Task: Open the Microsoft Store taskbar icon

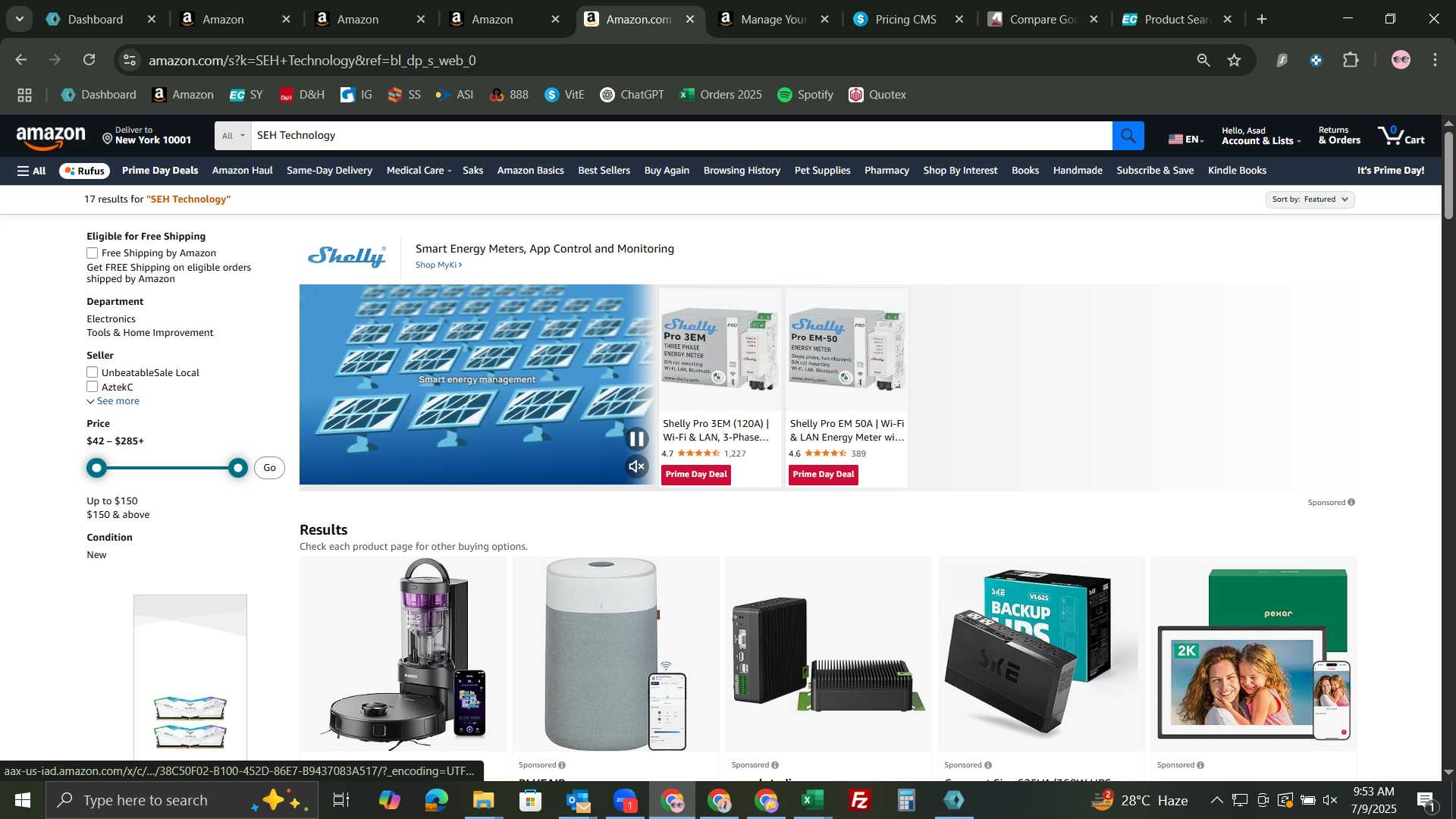Action: (x=530, y=800)
